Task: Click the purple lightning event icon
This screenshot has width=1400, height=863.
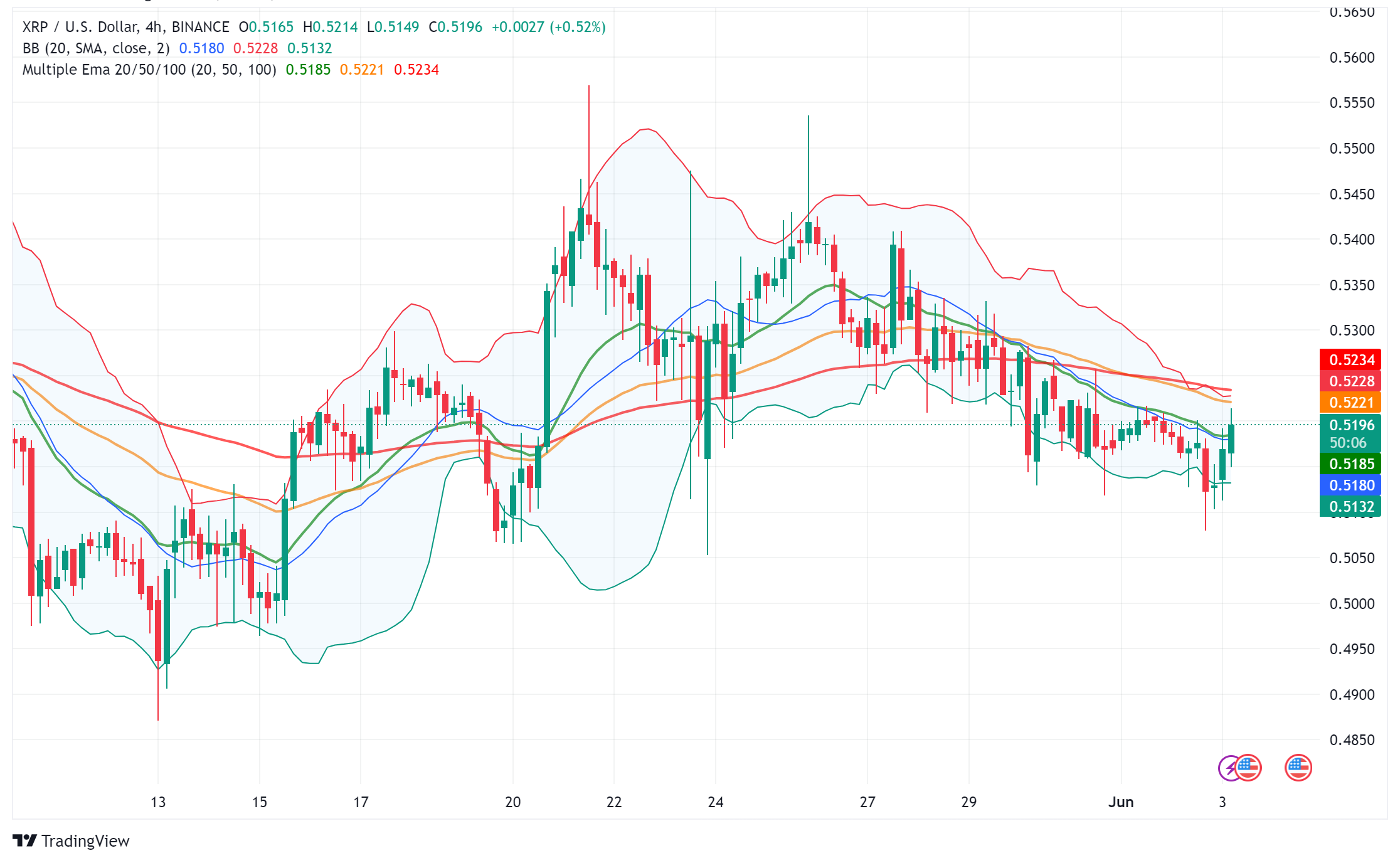Action: click(1228, 768)
